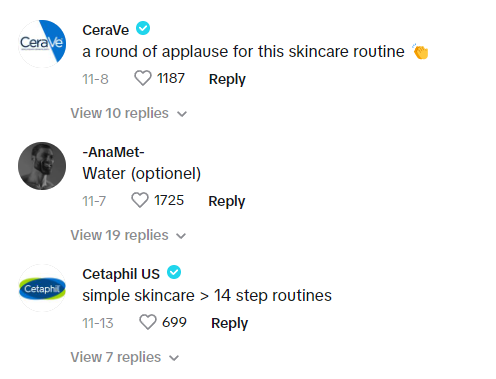Screen dimensions: 496x379
Task: Expand View 10 replies under CeraVe
Action: [x=129, y=113]
